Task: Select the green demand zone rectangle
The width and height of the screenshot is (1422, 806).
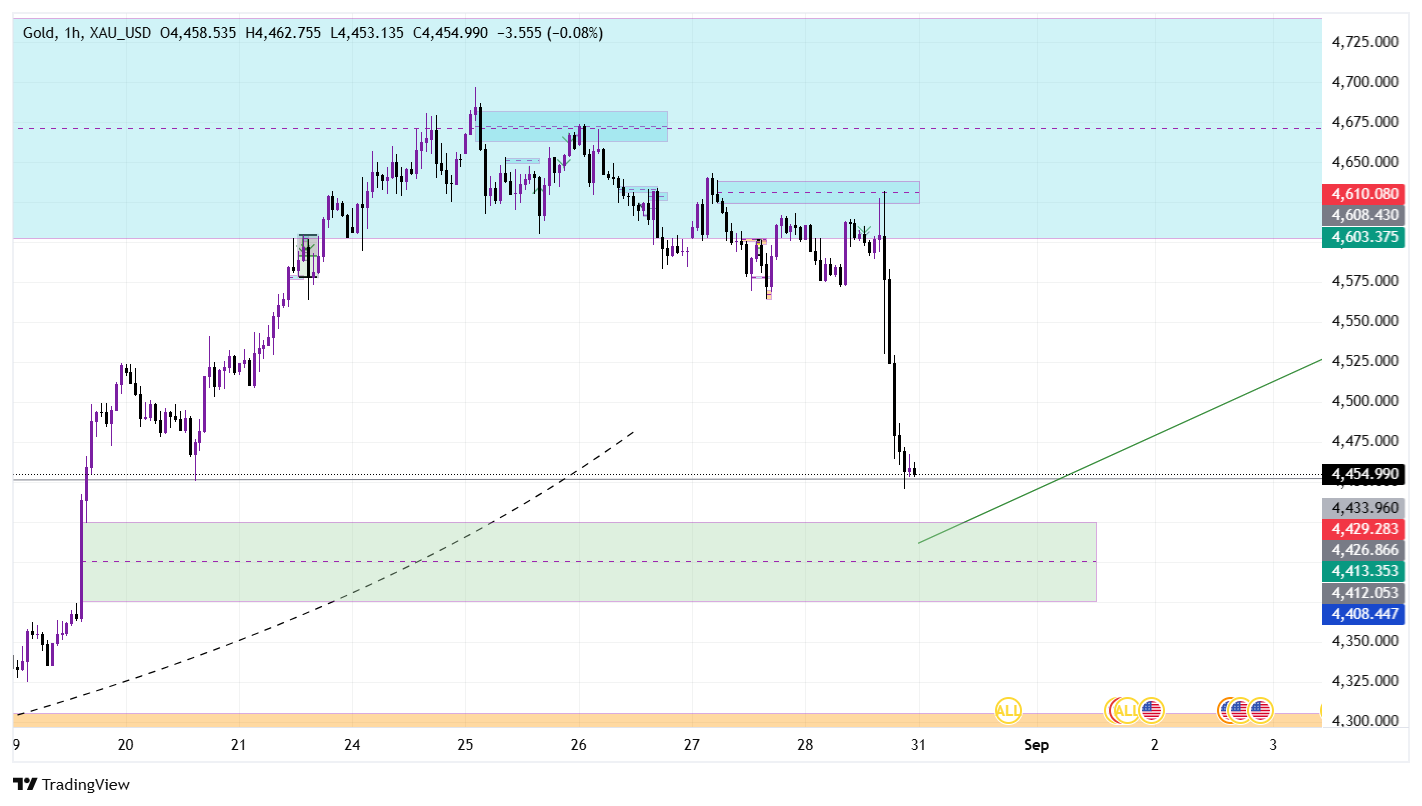Action: click(590, 561)
